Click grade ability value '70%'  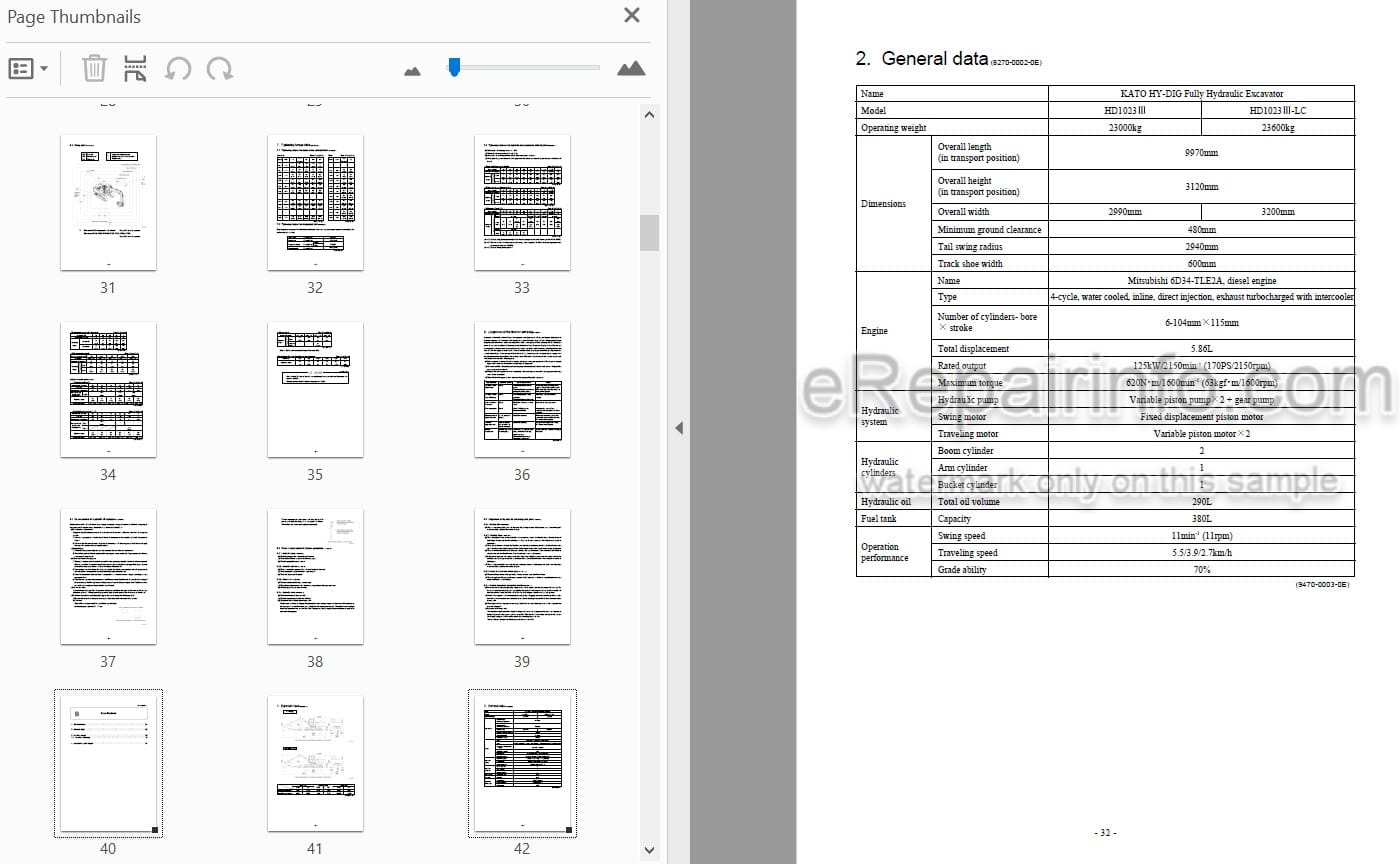click(1201, 570)
